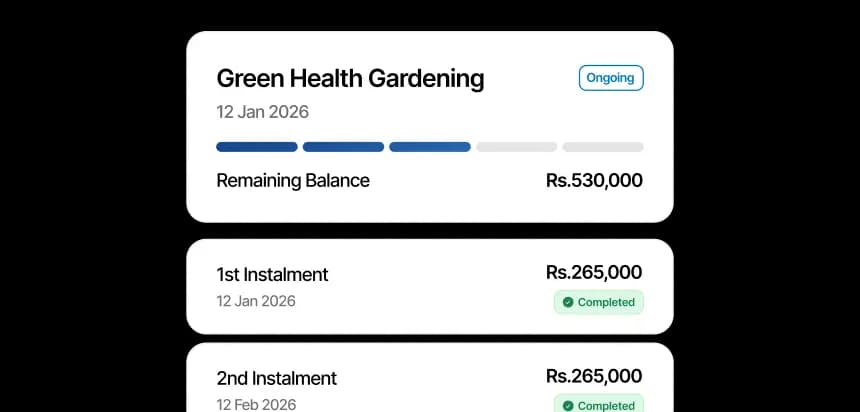860x412 pixels.
Task: Click the green check icon on 1st Instalment
Action: [x=568, y=302]
